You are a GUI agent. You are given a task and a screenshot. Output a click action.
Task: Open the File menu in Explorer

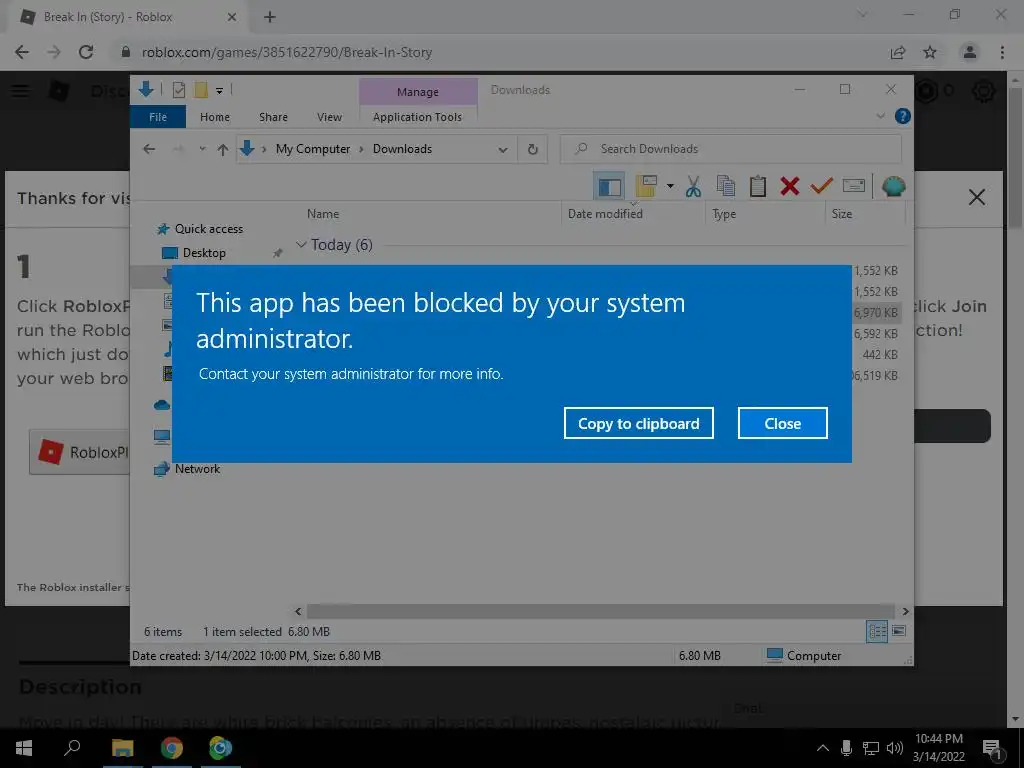pos(158,117)
